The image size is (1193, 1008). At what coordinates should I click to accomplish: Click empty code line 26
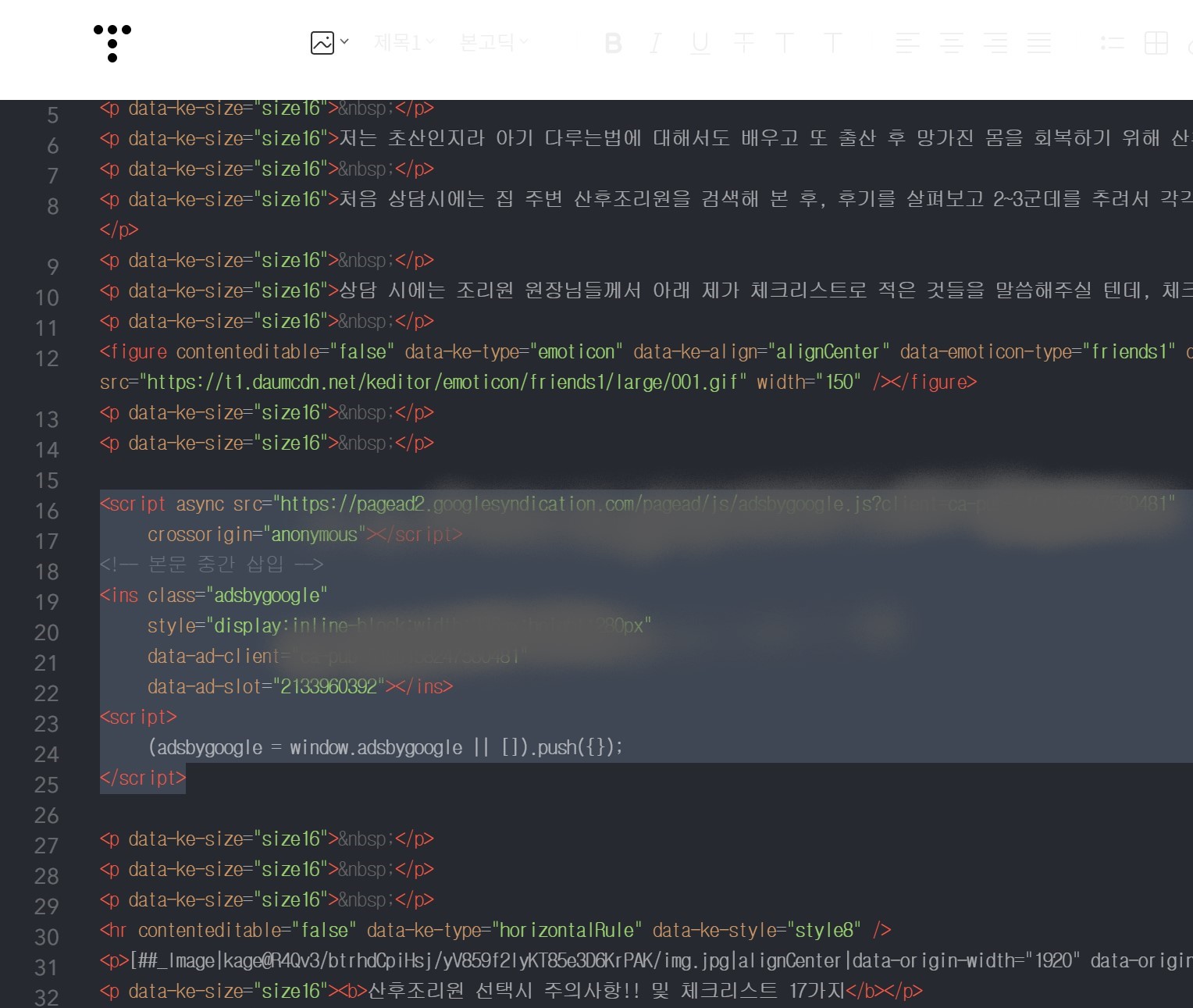646,809
